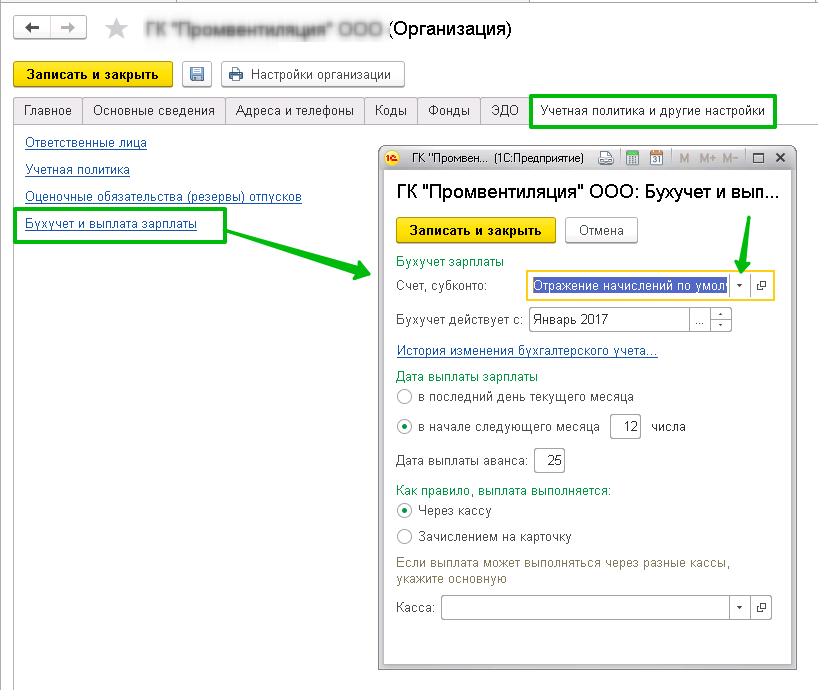The height and width of the screenshot is (690, 818).
Task: Switch to Основные сведения tab
Action: click(x=154, y=111)
